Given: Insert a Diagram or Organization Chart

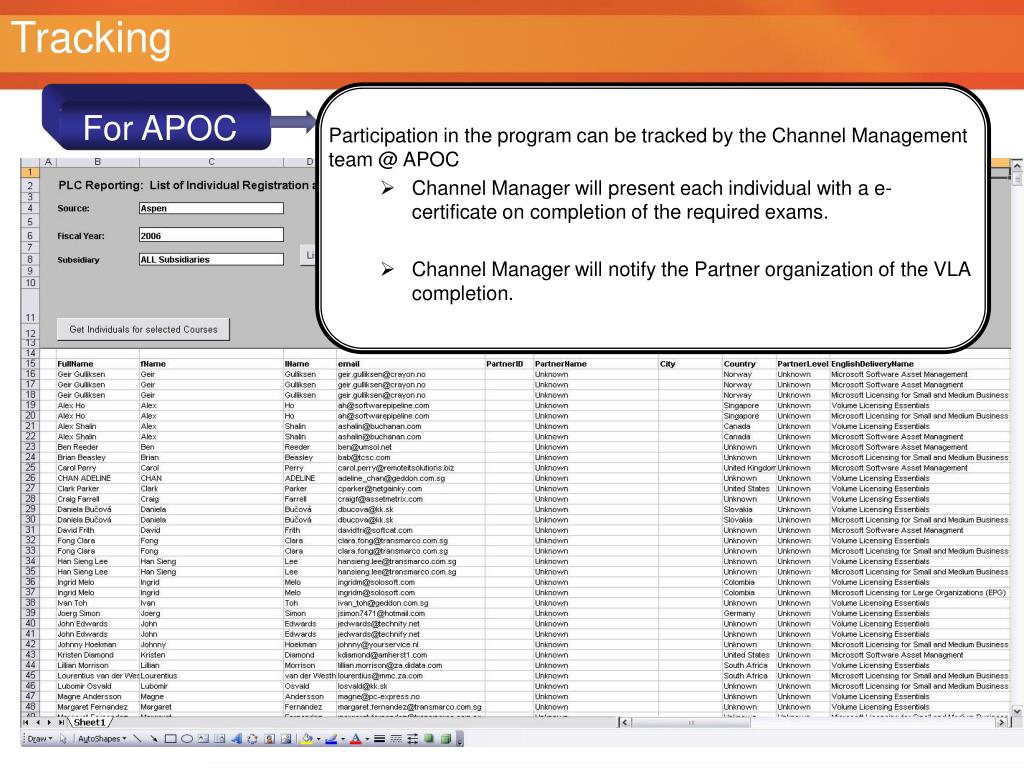Looking at the screenshot, I should pos(252,739).
